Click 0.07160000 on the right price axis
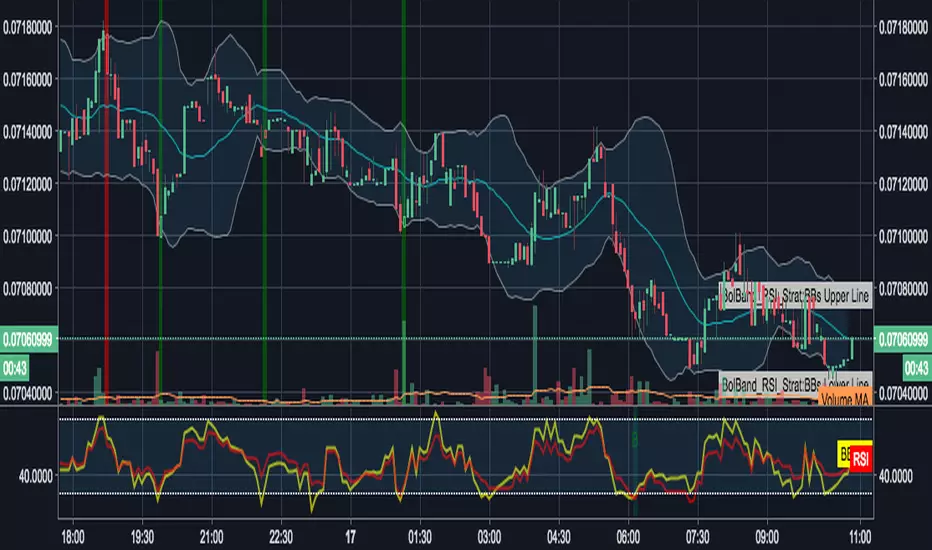The height and width of the screenshot is (550, 932). [903, 80]
